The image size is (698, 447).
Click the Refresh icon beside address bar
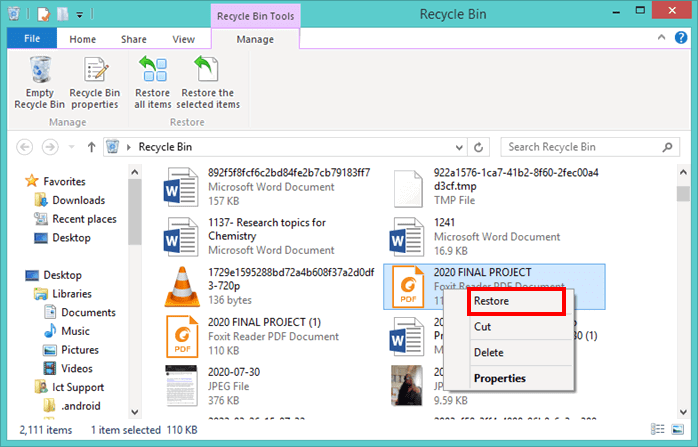(479, 147)
